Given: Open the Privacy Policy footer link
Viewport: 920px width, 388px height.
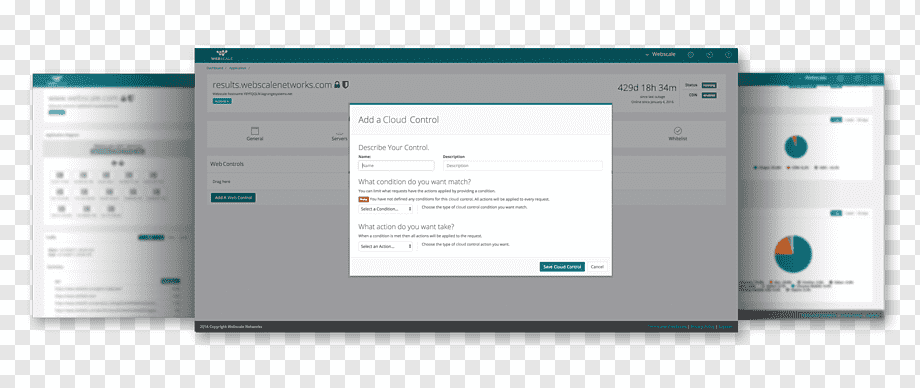Looking at the screenshot, I should coord(702,326).
